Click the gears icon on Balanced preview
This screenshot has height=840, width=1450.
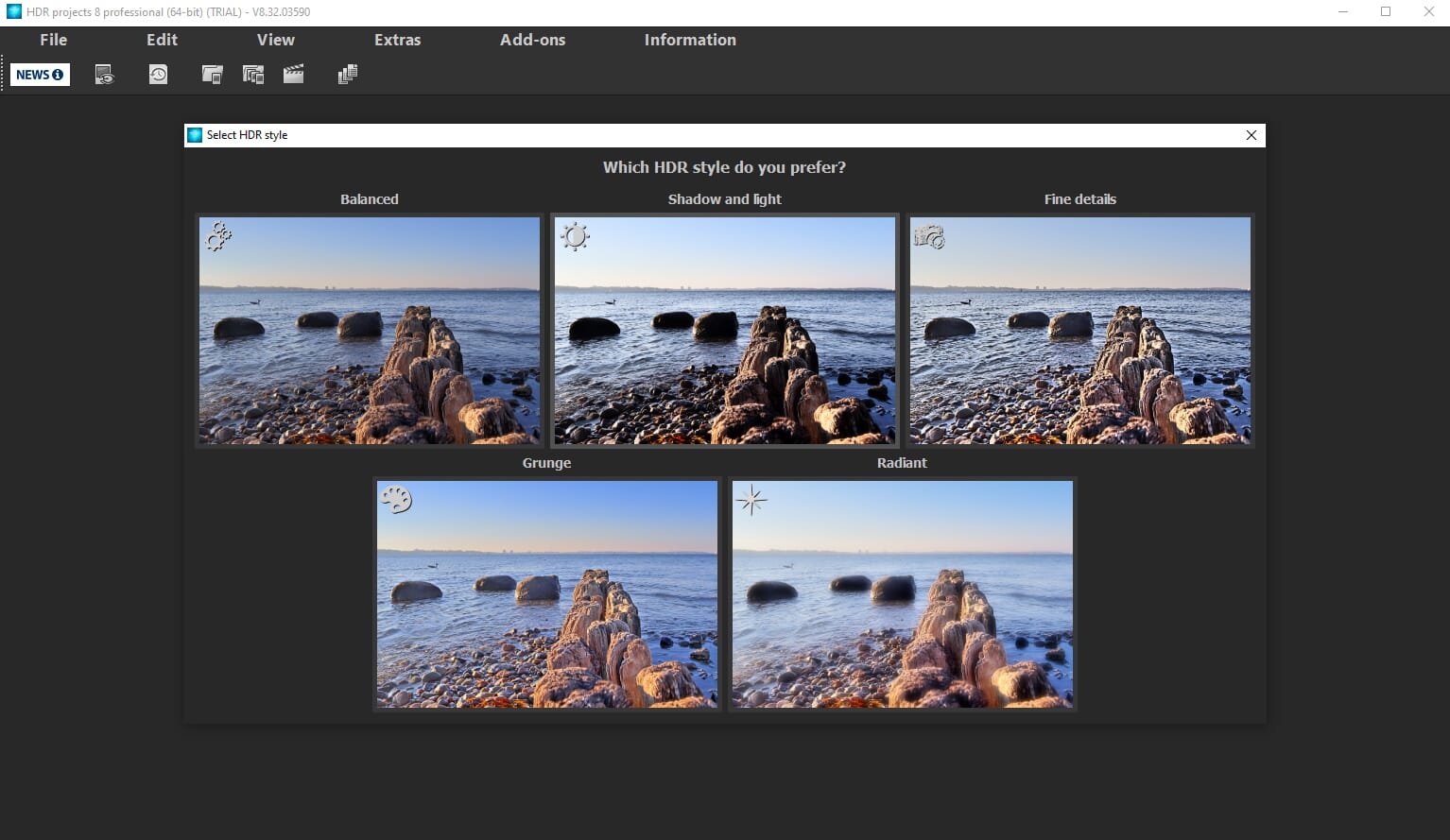pyautogui.click(x=218, y=236)
